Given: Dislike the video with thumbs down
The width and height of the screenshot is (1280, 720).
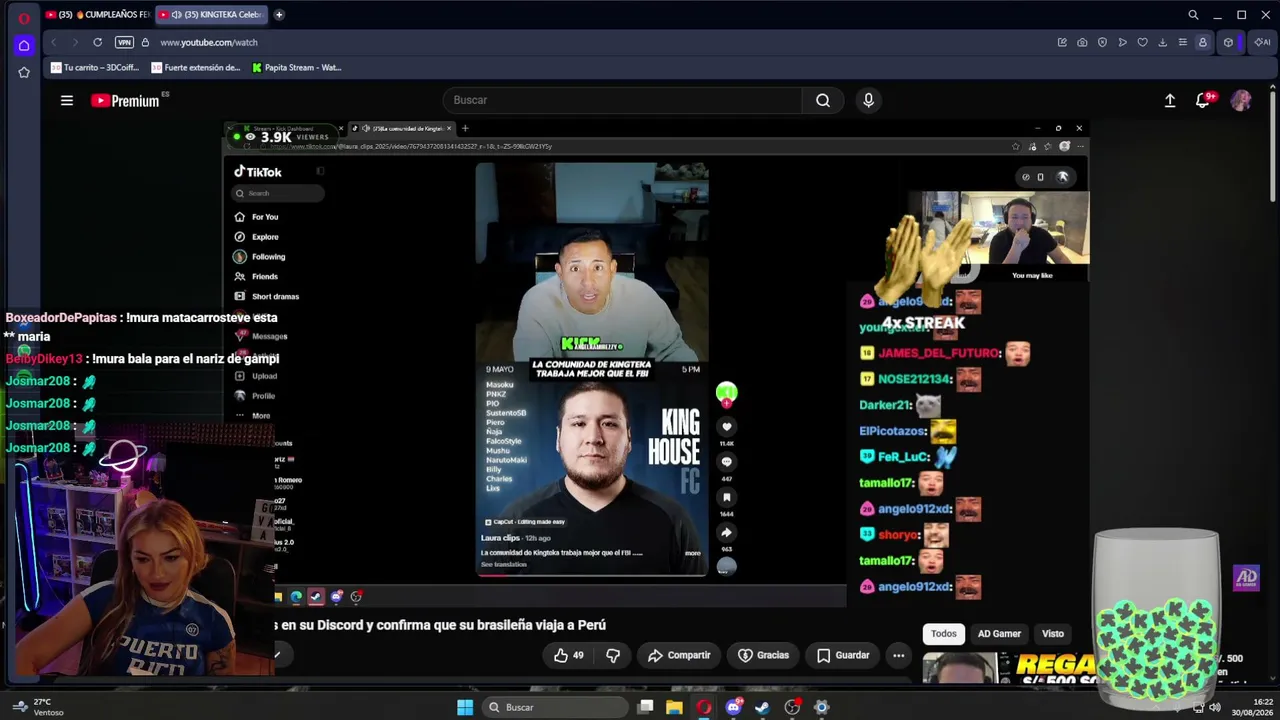Looking at the screenshot, I should coord(613,655).
